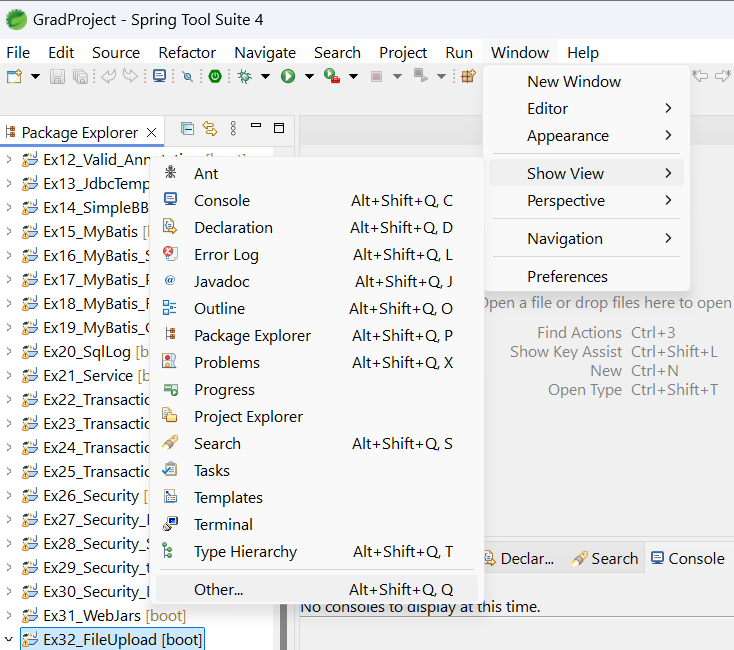Open the New wizard dropdown arrow

click(35, 76)
